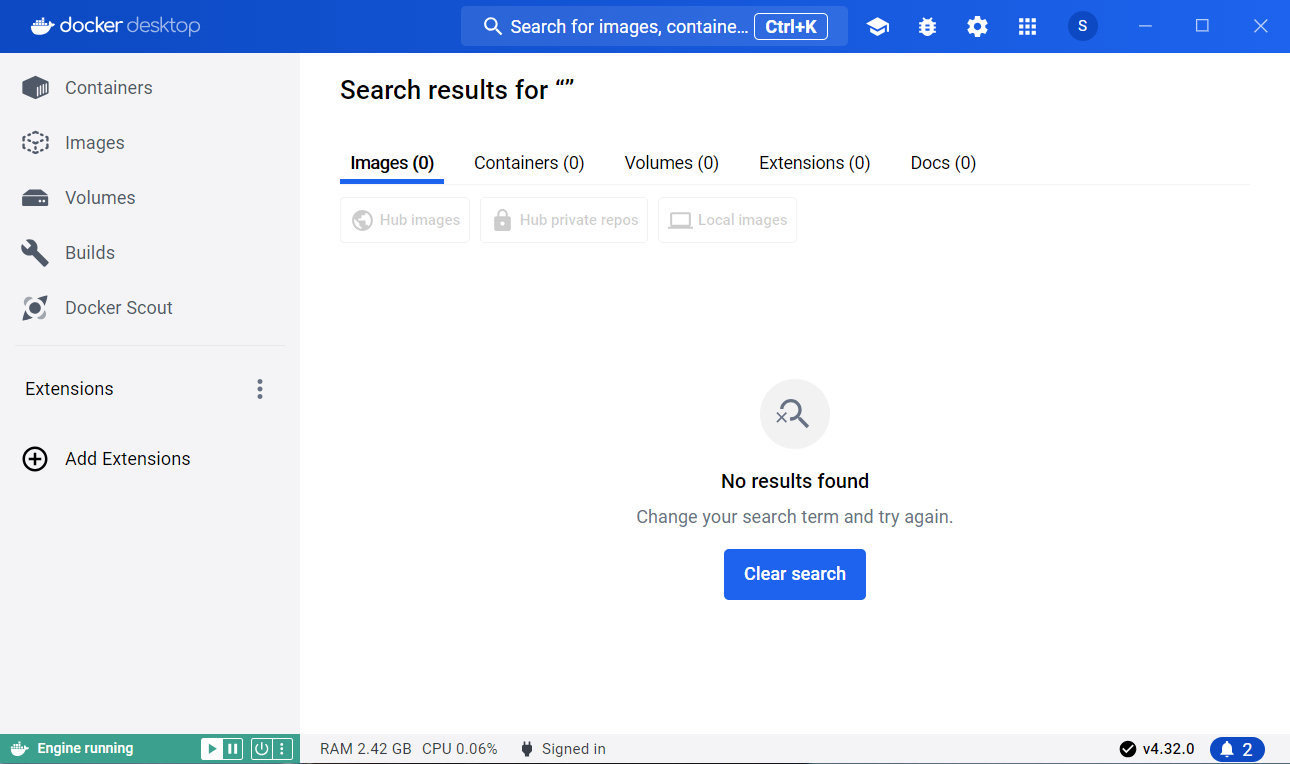Open the Volumes section

coord(150,198)
